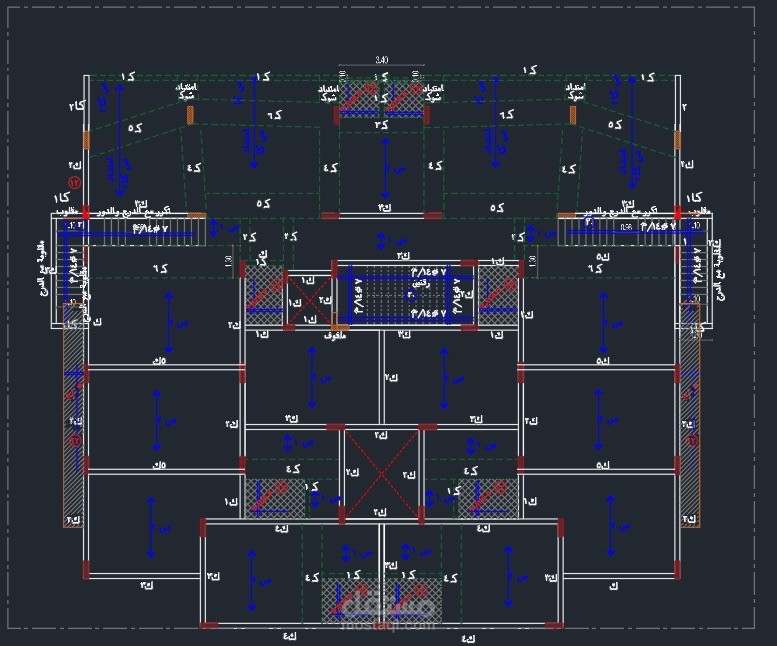777x646 pixels.
Task: Select the 3.40 dimension text at top
Action: pyautogui.click(x=382, y=60)
